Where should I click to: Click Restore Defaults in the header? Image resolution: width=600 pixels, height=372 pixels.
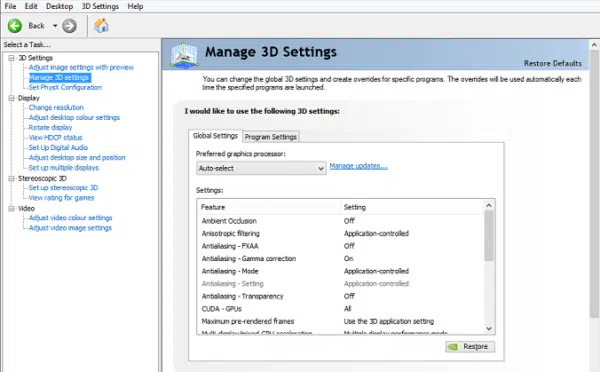(x=553, y=63)
